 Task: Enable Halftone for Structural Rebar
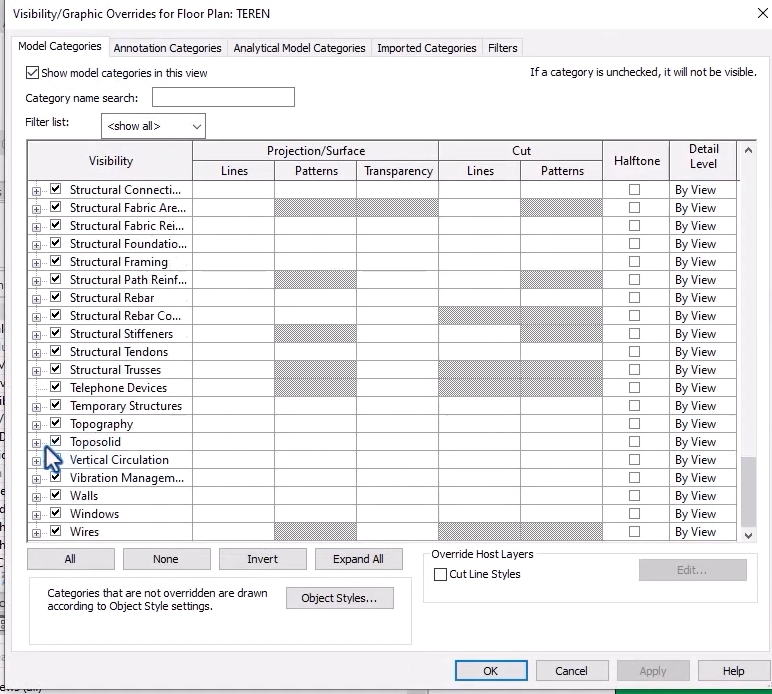pos(634,298)
